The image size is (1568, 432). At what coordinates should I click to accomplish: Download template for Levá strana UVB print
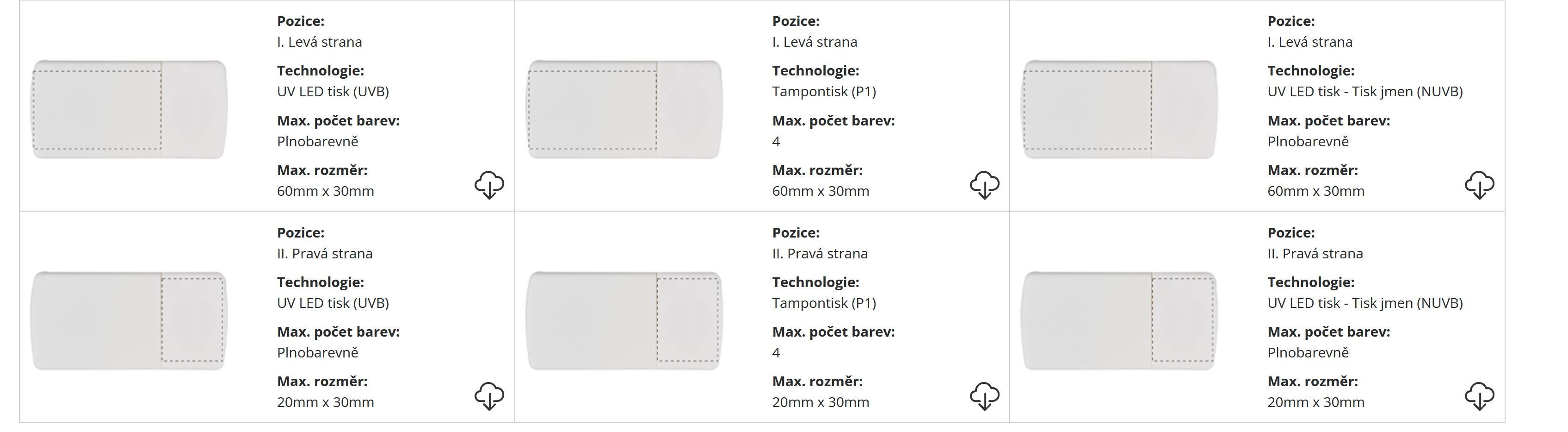(x=489, y=185)
